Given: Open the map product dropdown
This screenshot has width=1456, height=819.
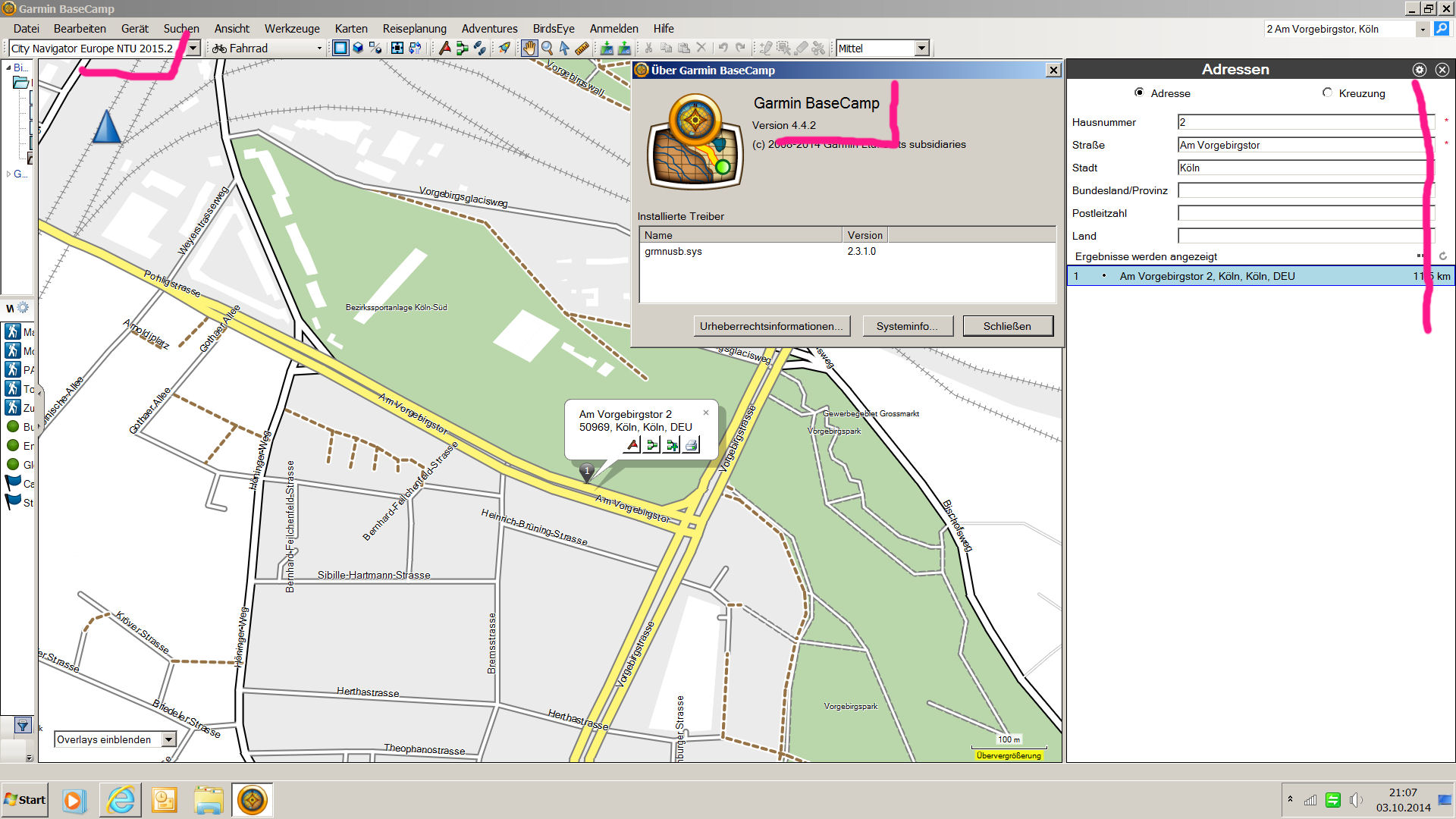Looking at the screenshot, I should coord(193,49).
